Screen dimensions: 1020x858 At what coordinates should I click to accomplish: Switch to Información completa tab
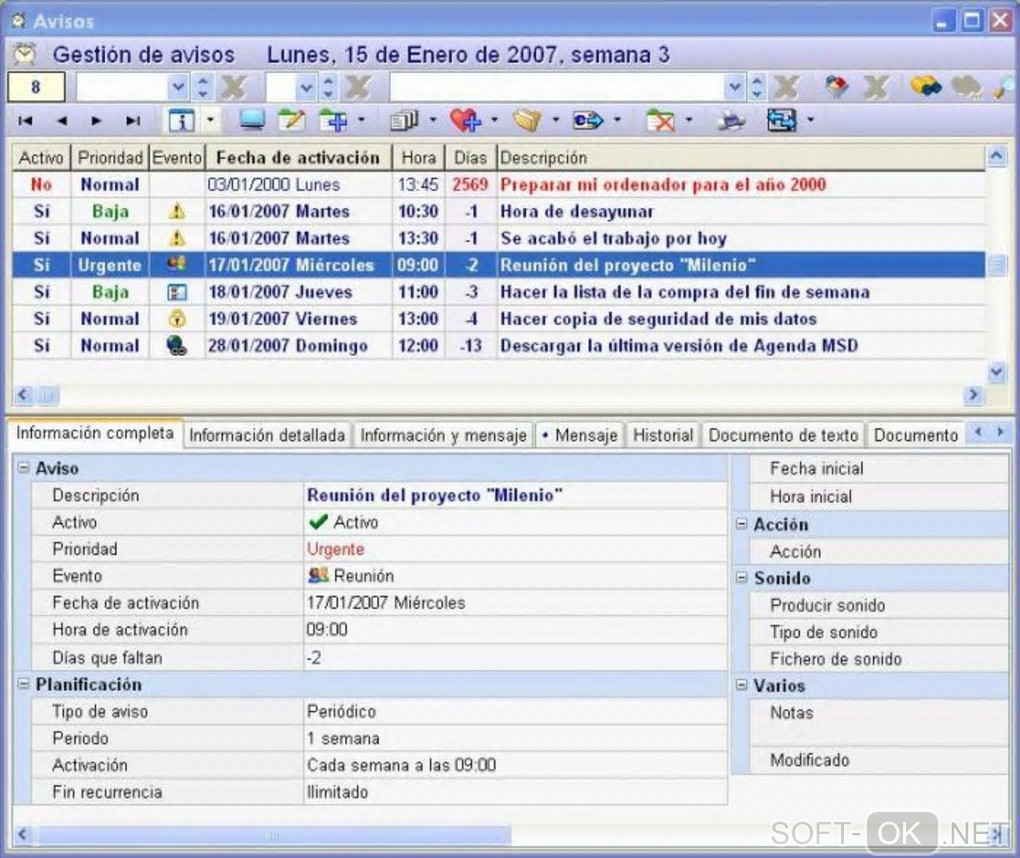coord(95,433)
